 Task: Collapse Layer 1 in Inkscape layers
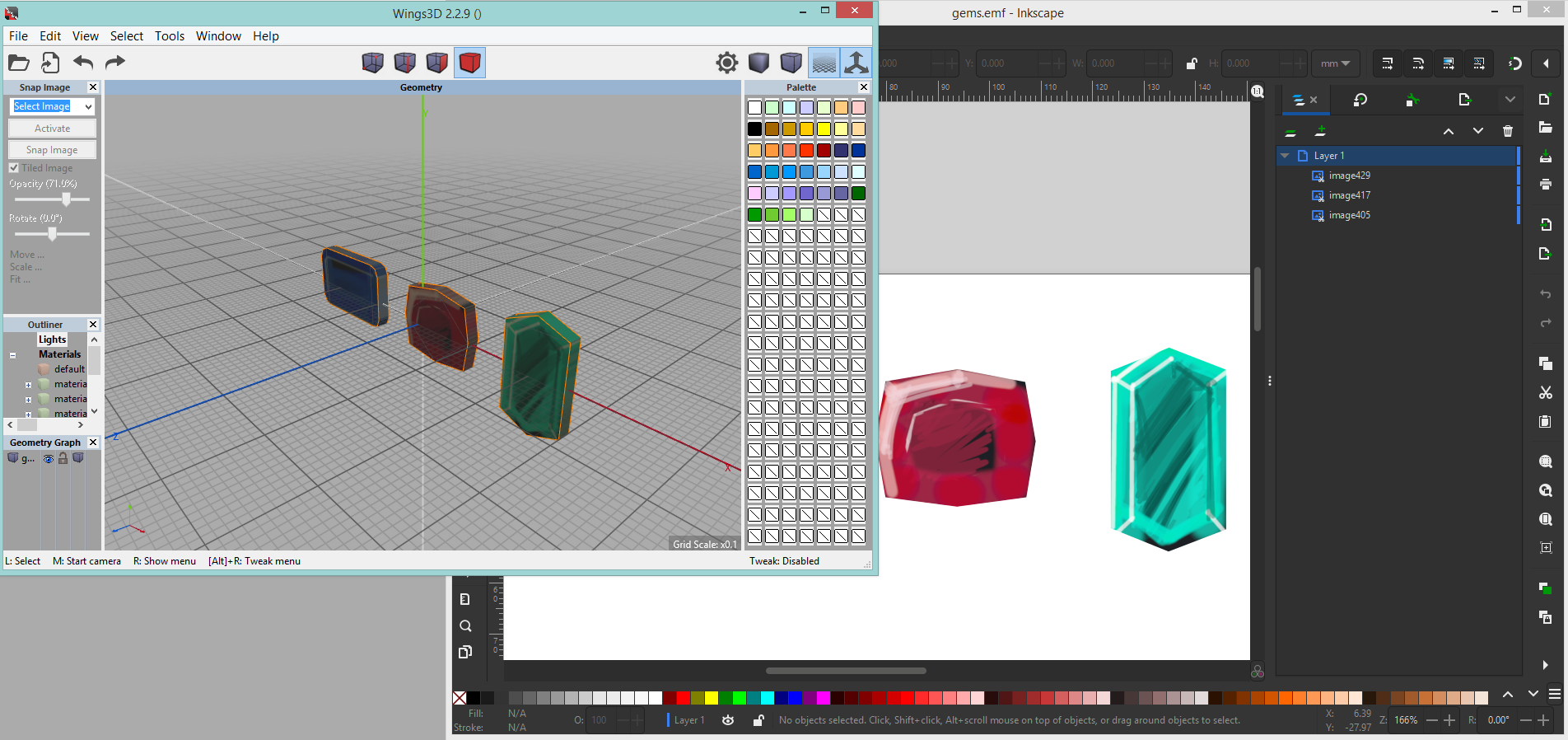click(x=1285, y=155)
